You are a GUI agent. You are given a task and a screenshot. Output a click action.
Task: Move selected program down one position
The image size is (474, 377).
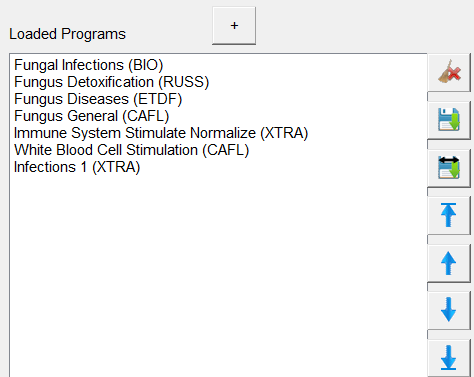click(x=449, y=310)
